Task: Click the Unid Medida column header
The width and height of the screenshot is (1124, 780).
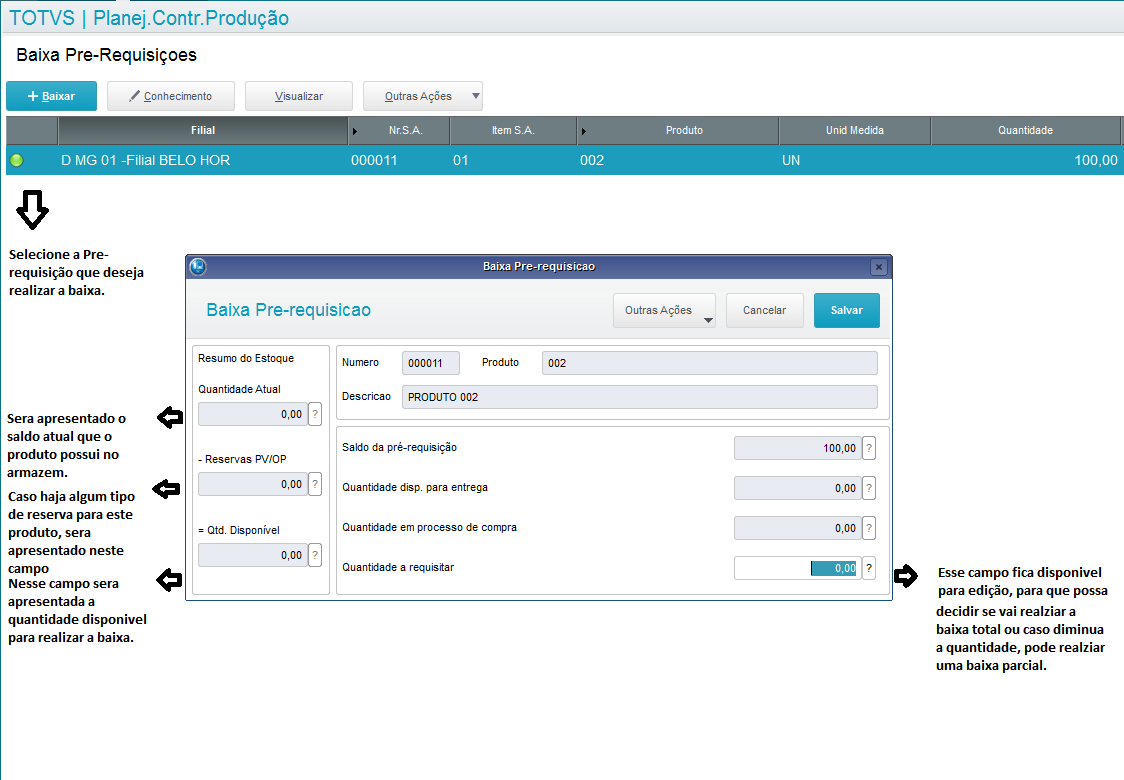Action: [854, 130]
